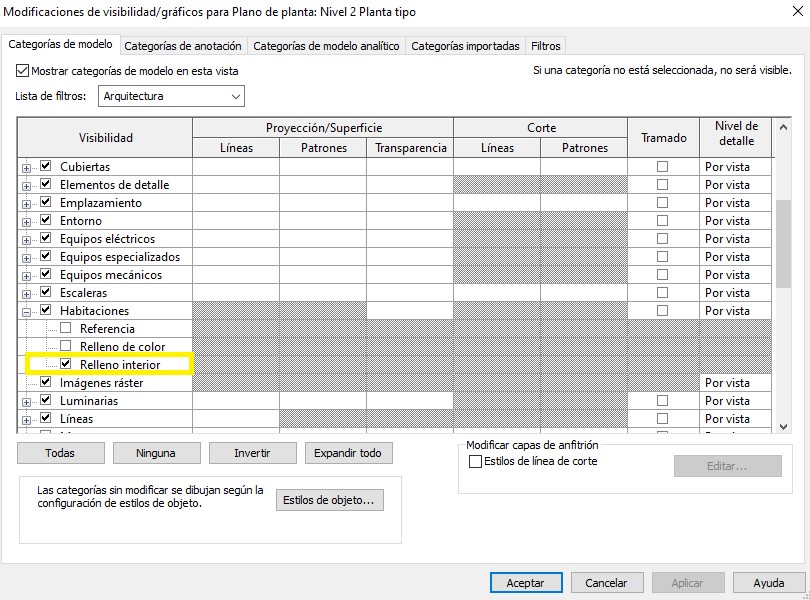Enable Tramado checkbox for Cubiertas row
810x600 pixels.
click(662, 167)
